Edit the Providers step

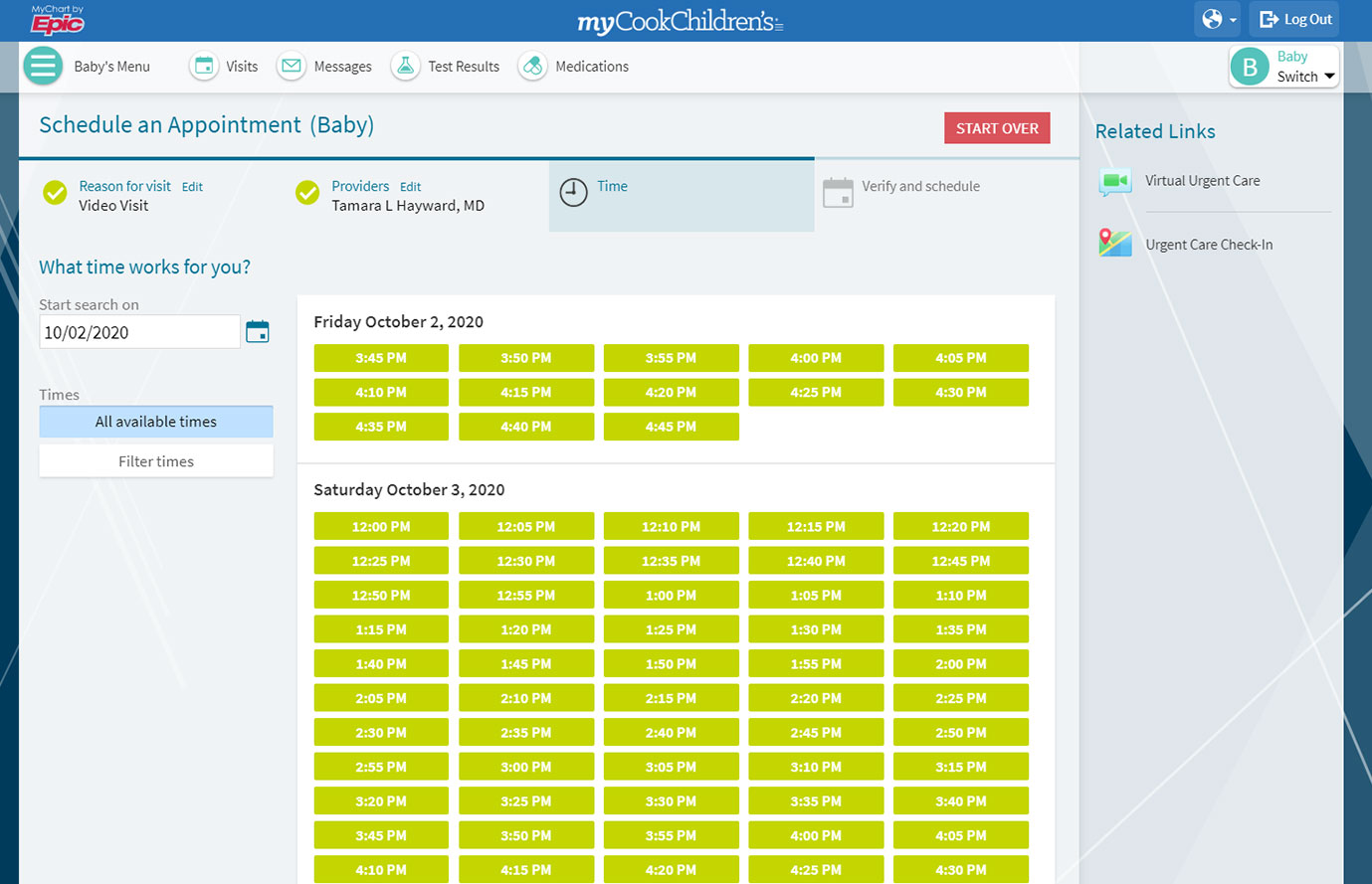tap(410, 187)
